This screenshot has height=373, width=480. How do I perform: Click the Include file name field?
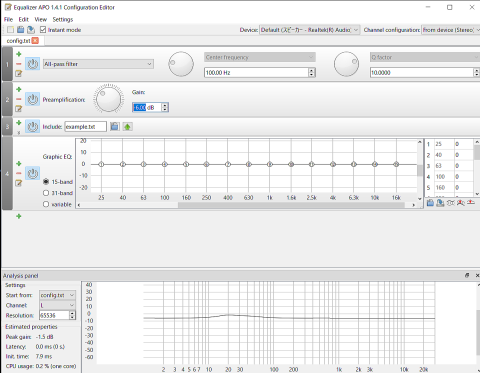point(86,127)
